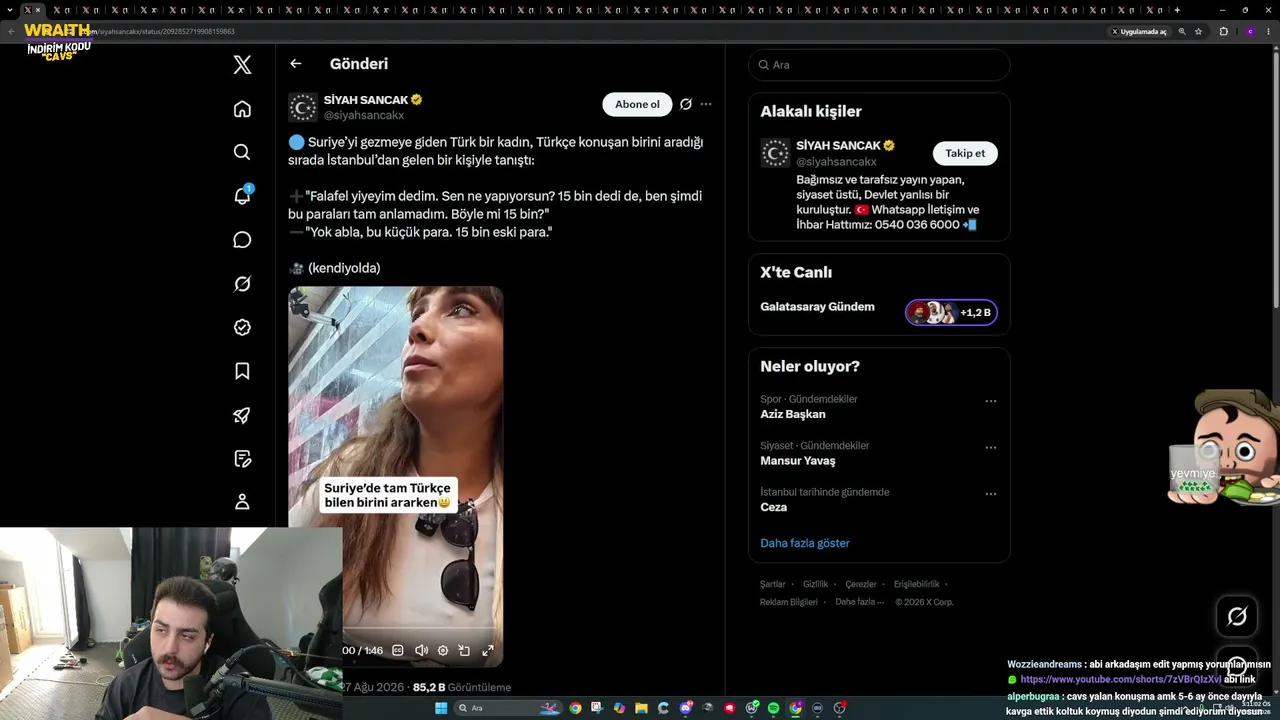Open trending topic Ceza
Image resolution: width=1280 pixels, height=720 pixels.
pos(773,507)
